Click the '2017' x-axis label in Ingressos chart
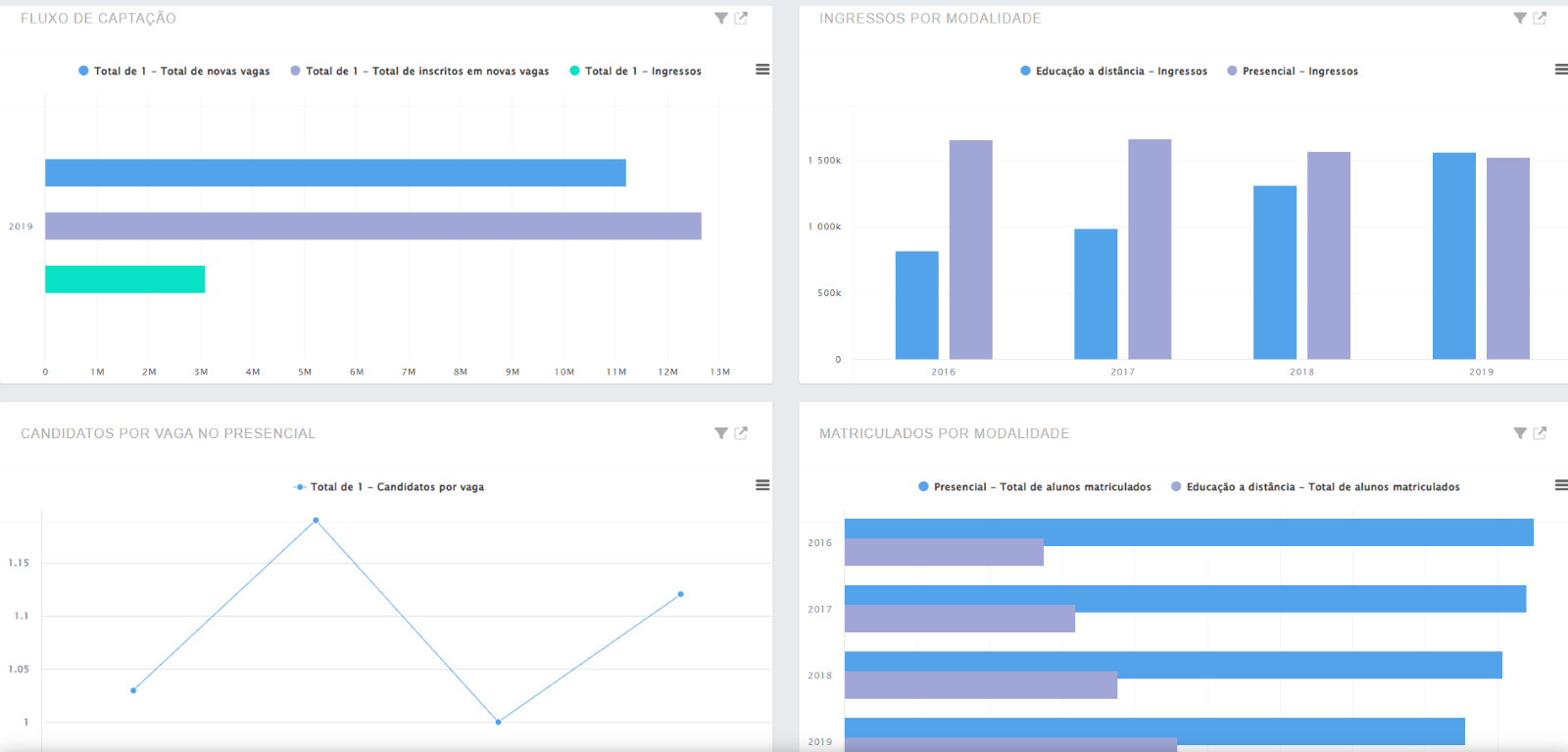1568x752 pixels. [1122, 372]
